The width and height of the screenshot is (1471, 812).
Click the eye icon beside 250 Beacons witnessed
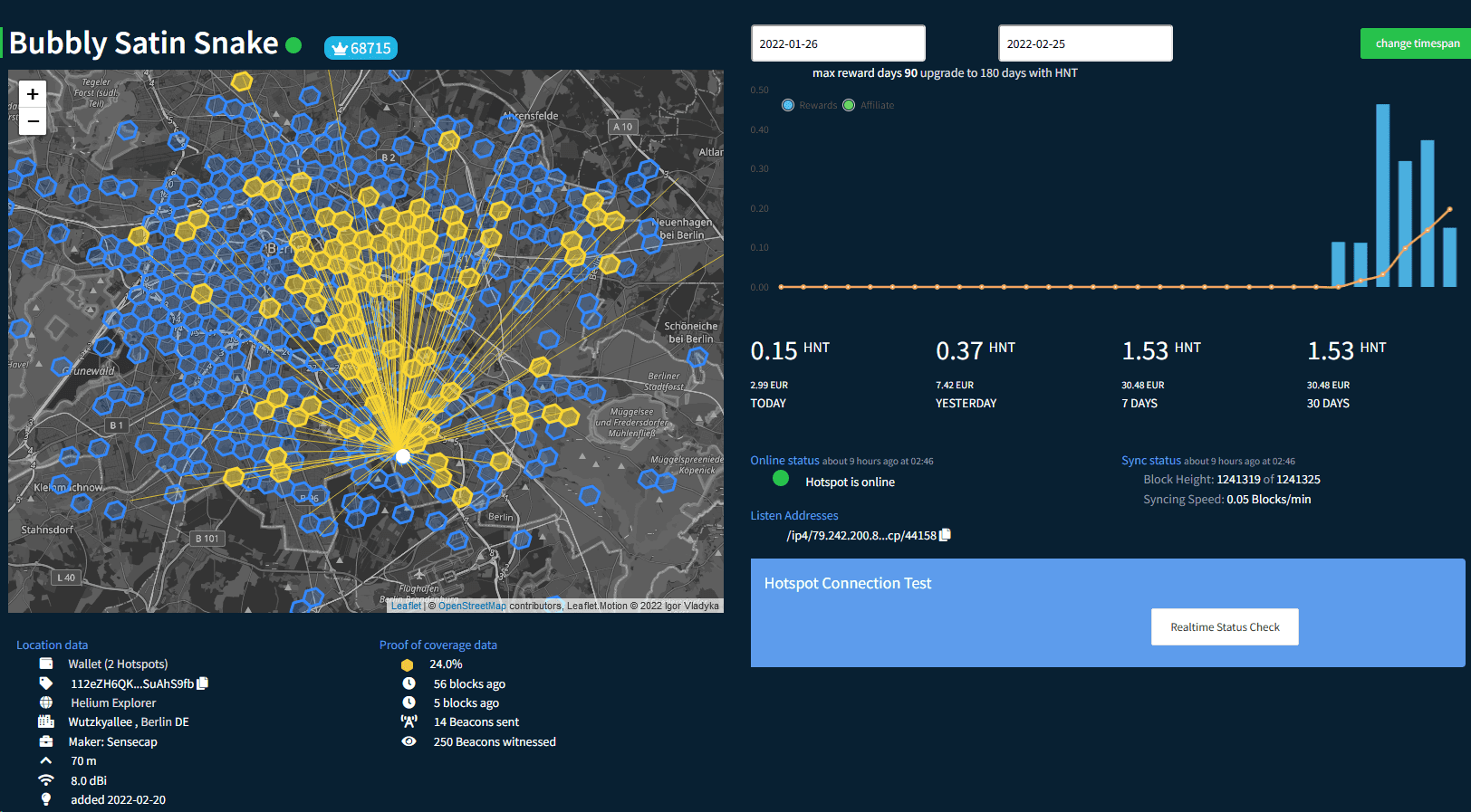click(x=409, y=741)
